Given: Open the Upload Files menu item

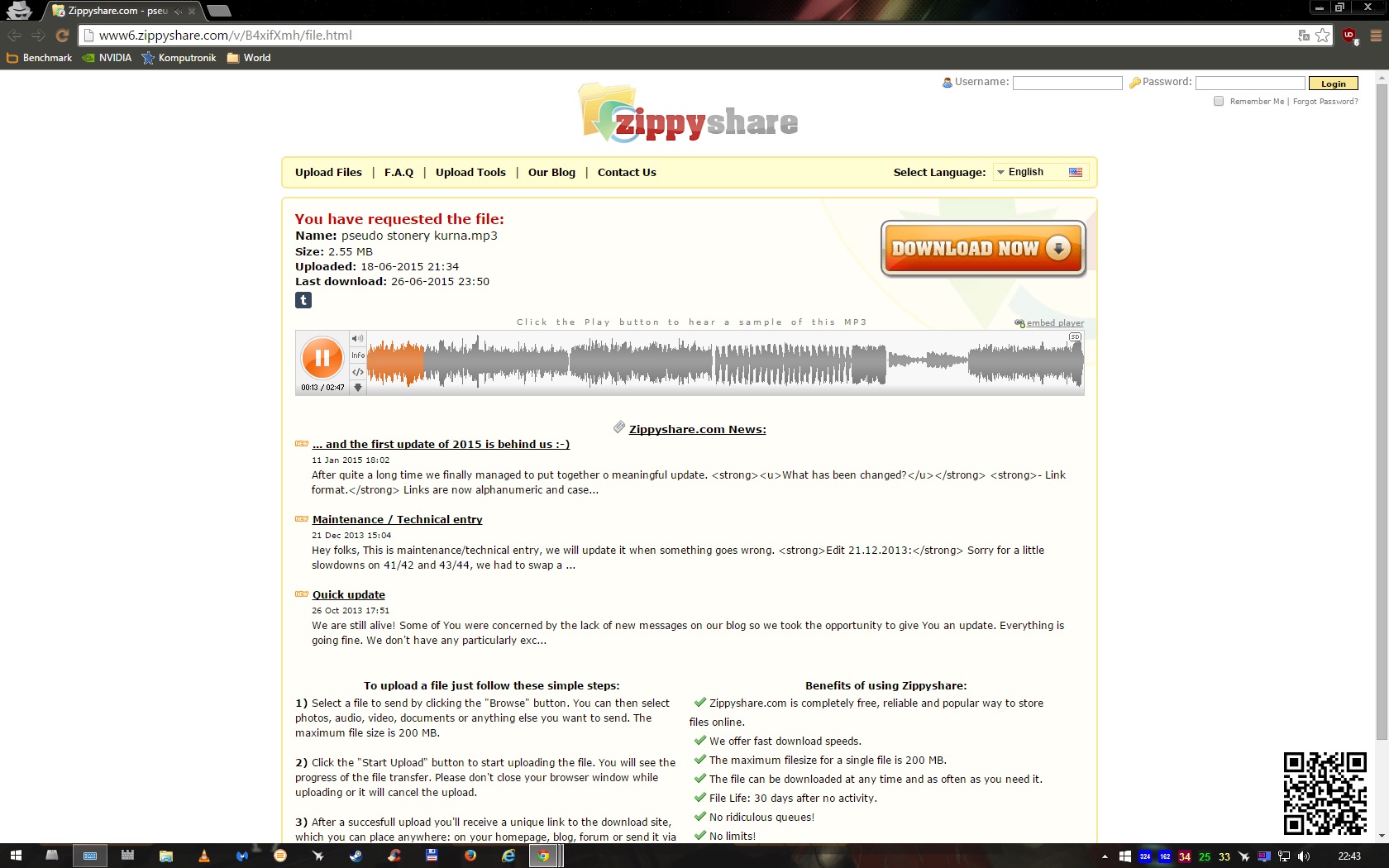Looking at the screenshot, I should point(328,172).
